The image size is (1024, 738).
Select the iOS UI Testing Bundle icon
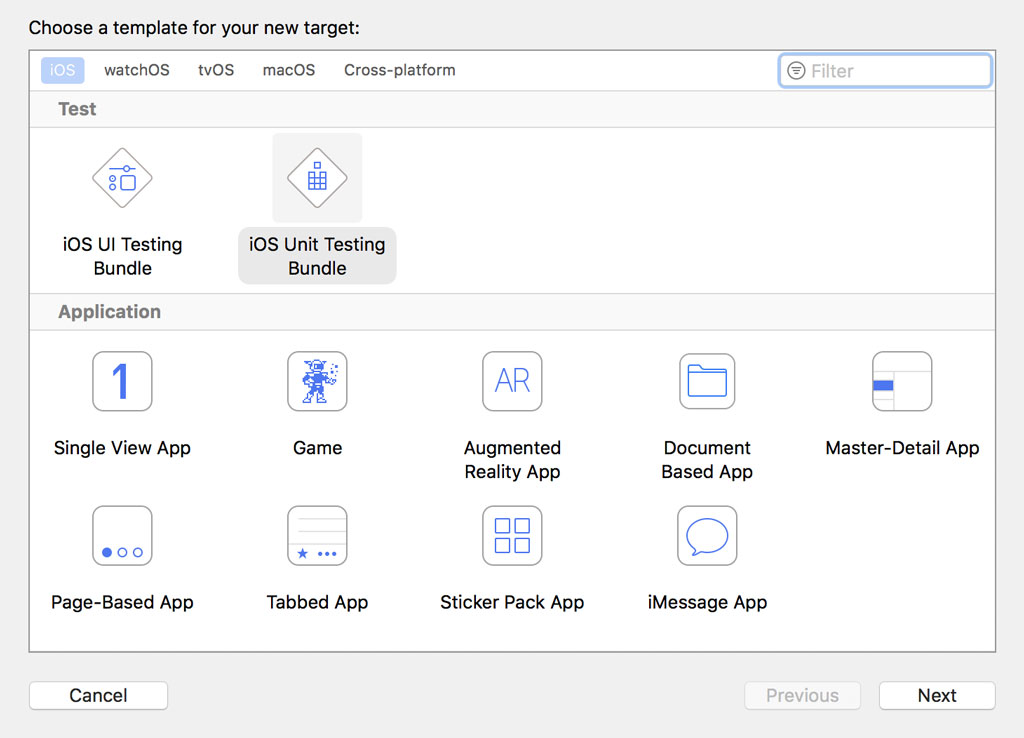pyautogui.click(x=122, y=179)
